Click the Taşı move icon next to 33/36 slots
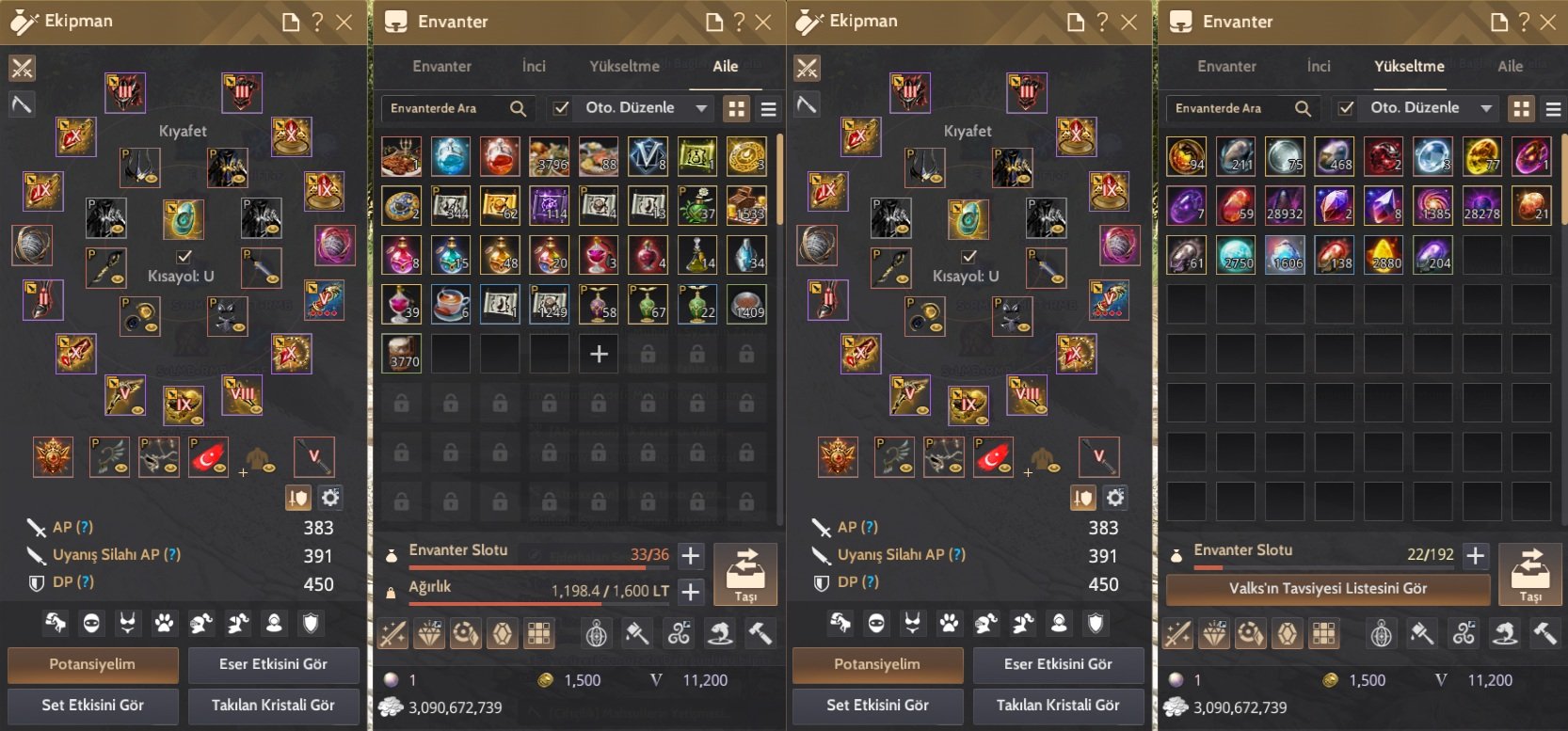Viewport: 1568px width, 731px height. click(x=745, y=573)
